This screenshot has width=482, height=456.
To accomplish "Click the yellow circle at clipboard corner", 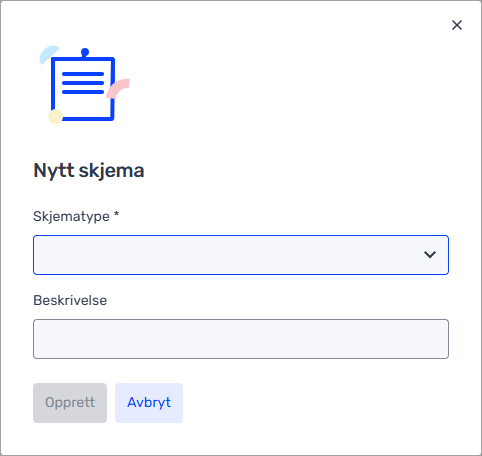I will tap(55, 116).
